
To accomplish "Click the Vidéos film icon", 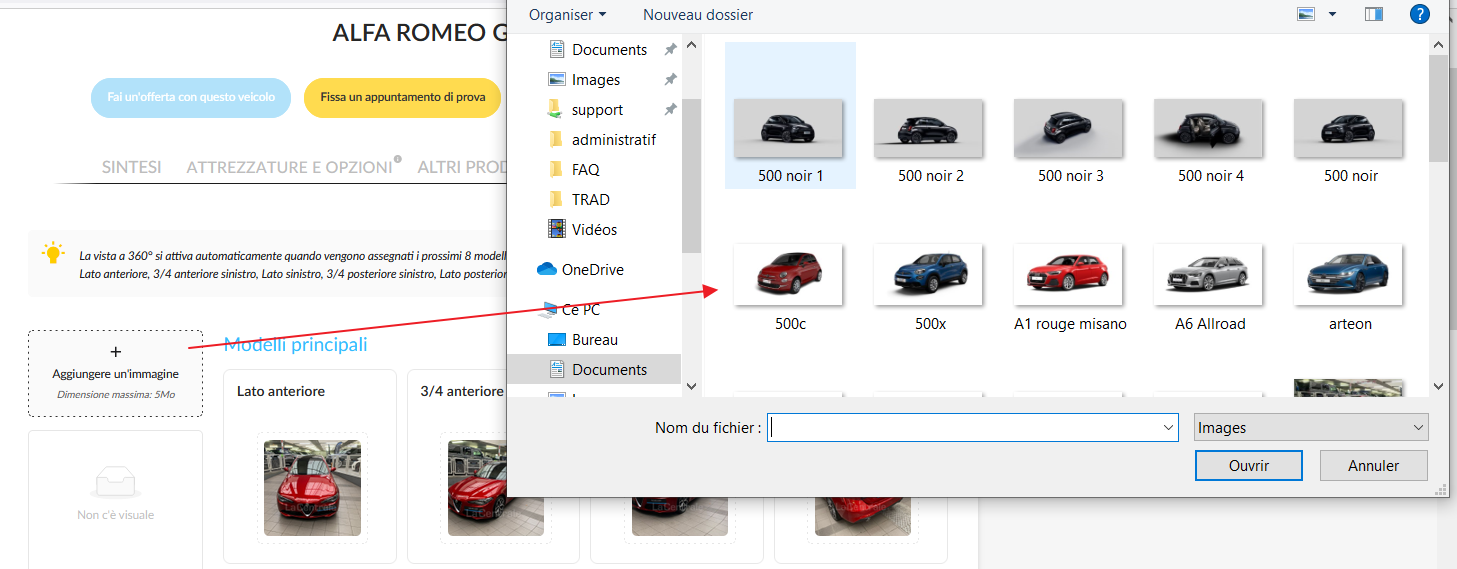I will [557, 229].
